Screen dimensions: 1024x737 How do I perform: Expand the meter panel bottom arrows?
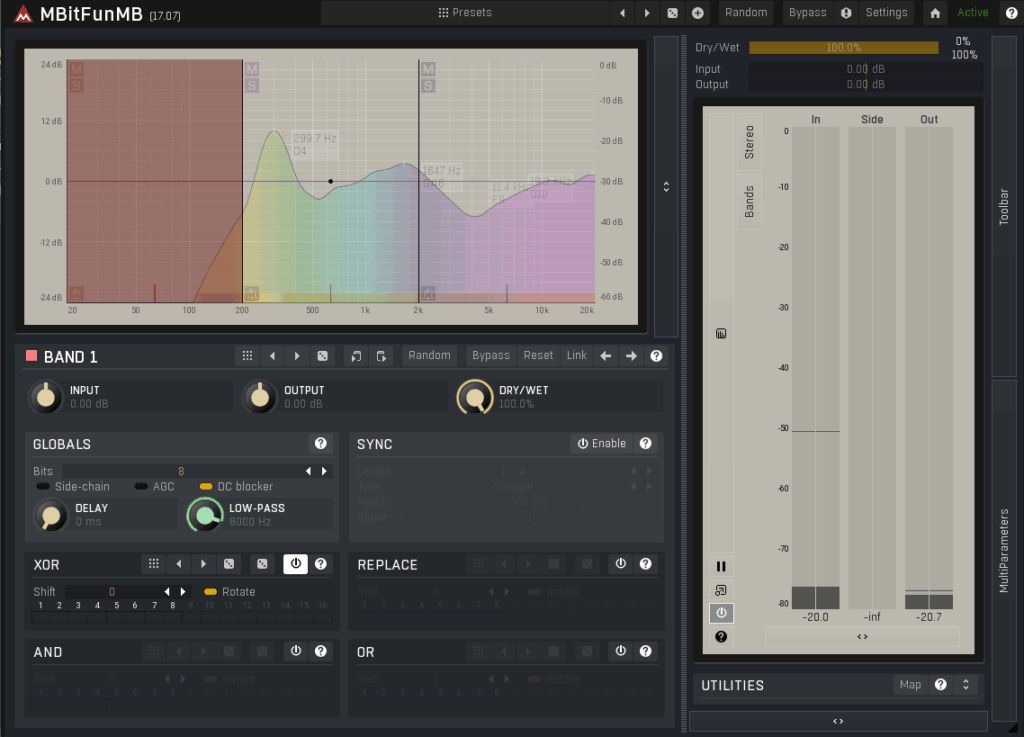coord(862,636)
